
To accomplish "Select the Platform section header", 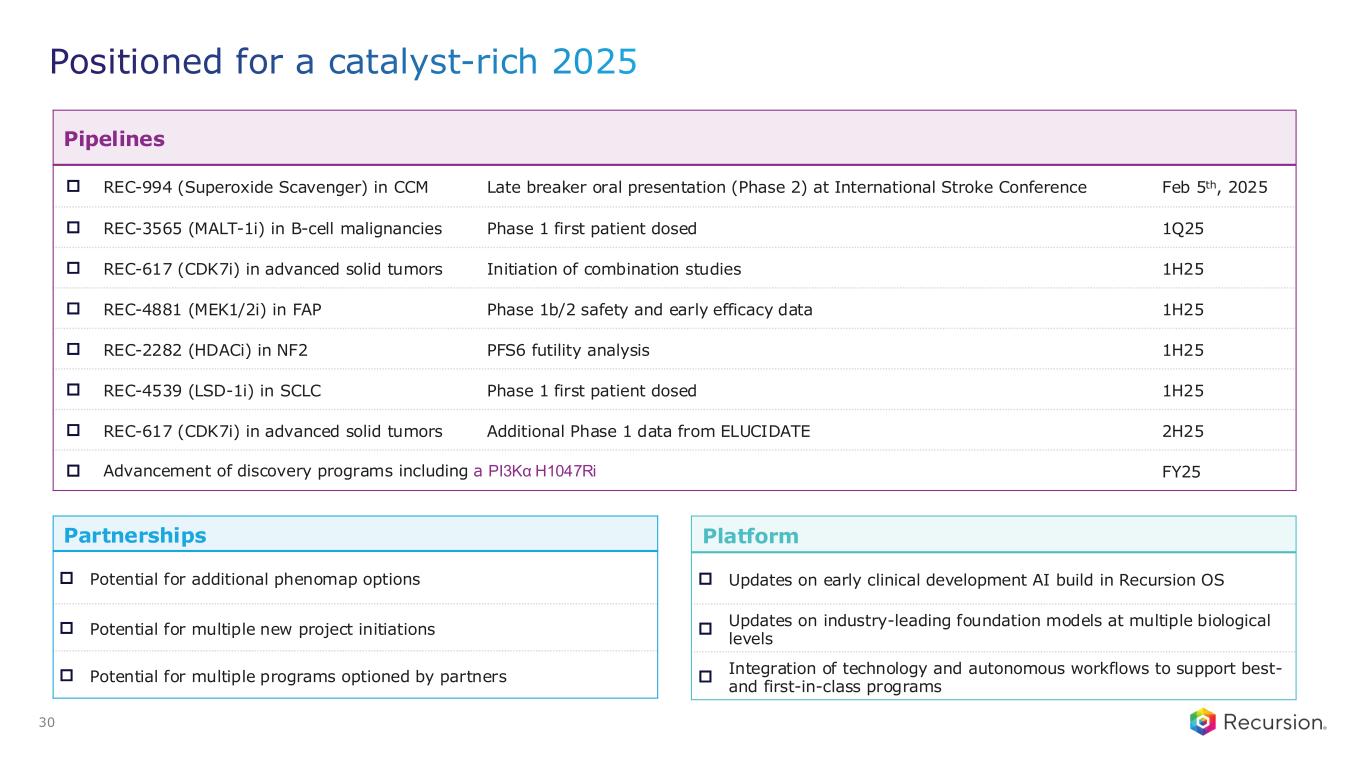I will click(750, 536).
